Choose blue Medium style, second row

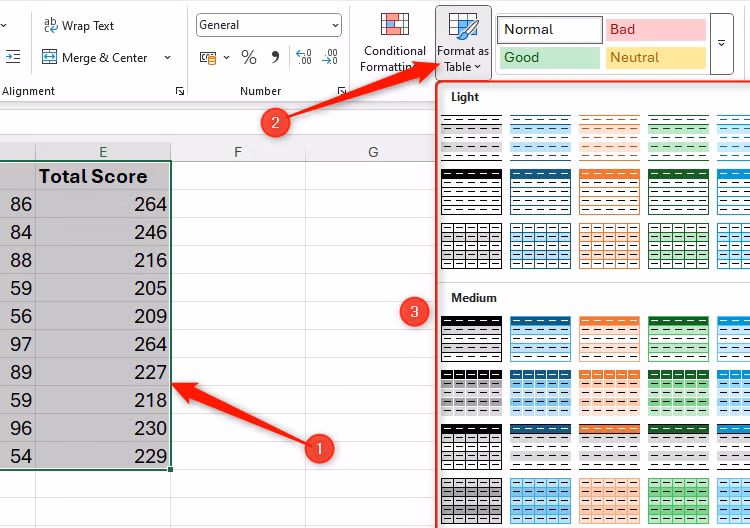[x=540, y=393]
